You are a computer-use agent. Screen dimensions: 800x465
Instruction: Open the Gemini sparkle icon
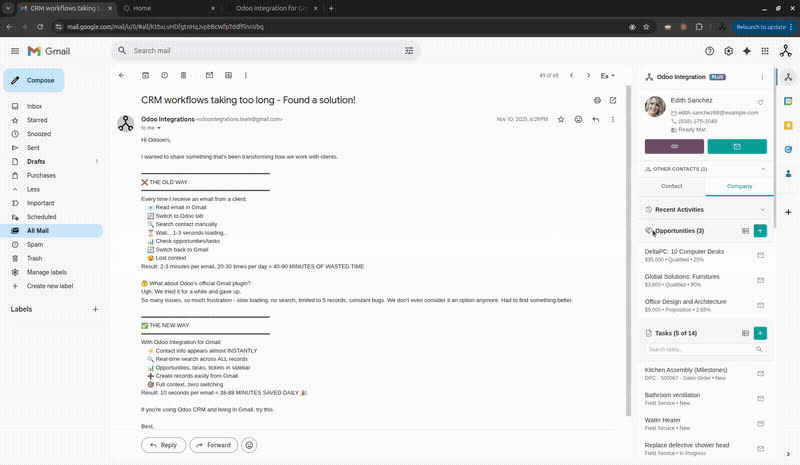tap(746, 51)
